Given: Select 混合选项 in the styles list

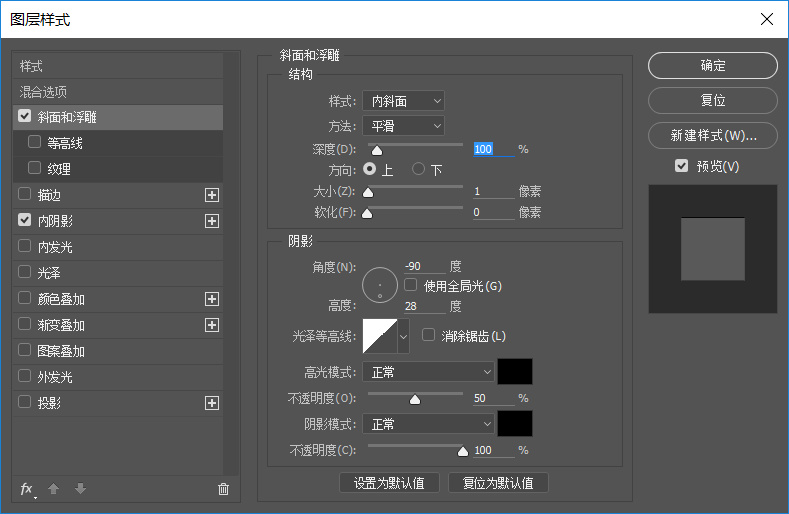Looking at the screenshot, I should click(x=46, y=91).
